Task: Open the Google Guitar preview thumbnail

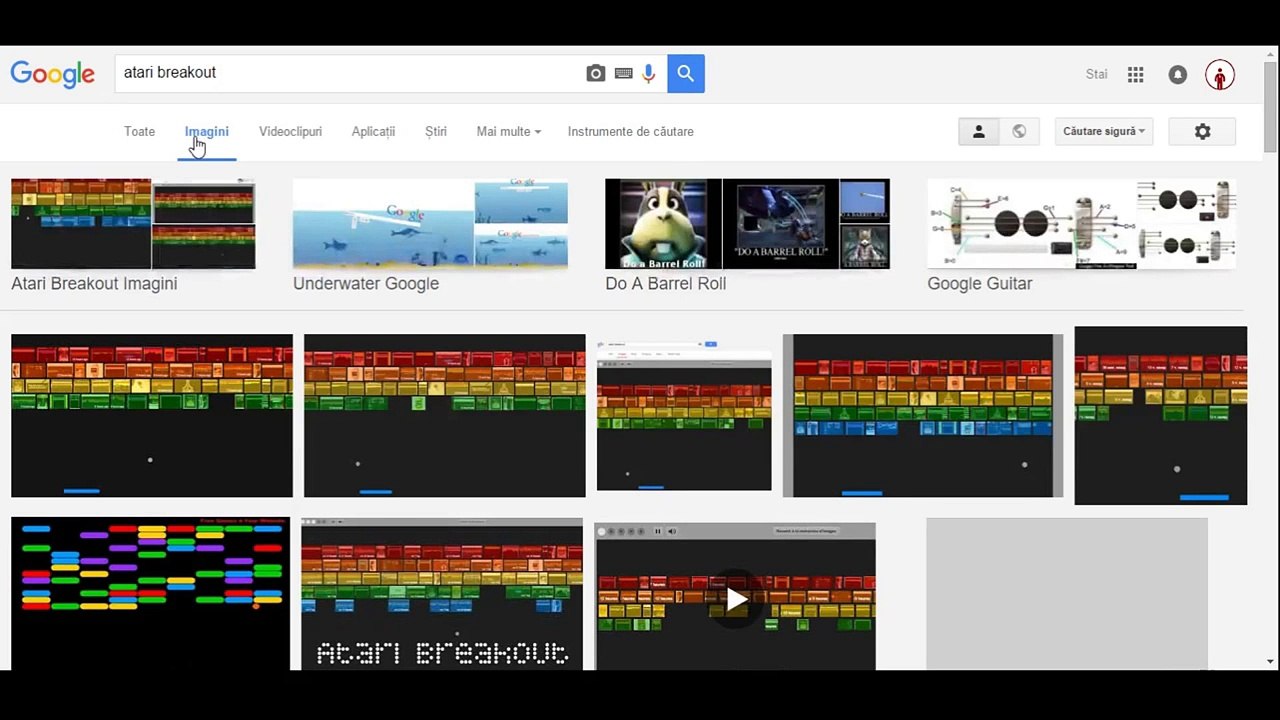Action: tap(1082, 224)
